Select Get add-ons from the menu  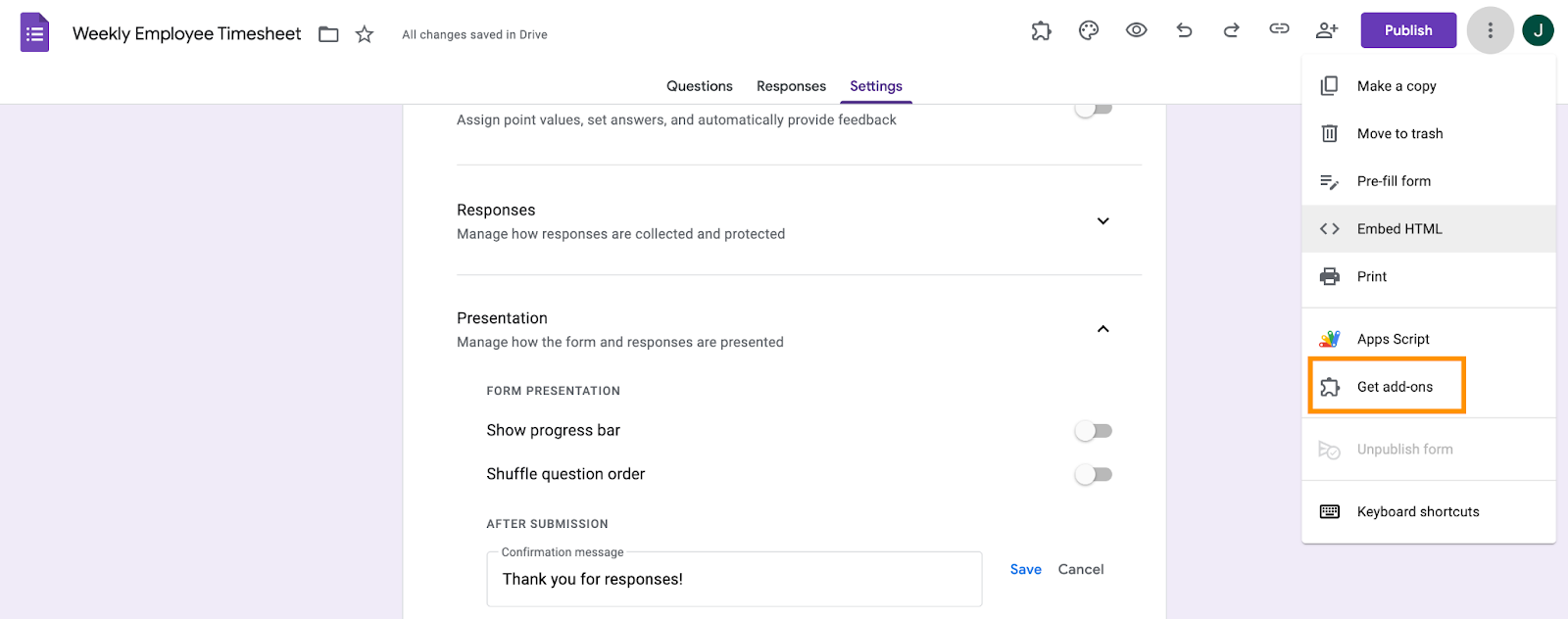pyautogui.click(x=1395, y=387)
